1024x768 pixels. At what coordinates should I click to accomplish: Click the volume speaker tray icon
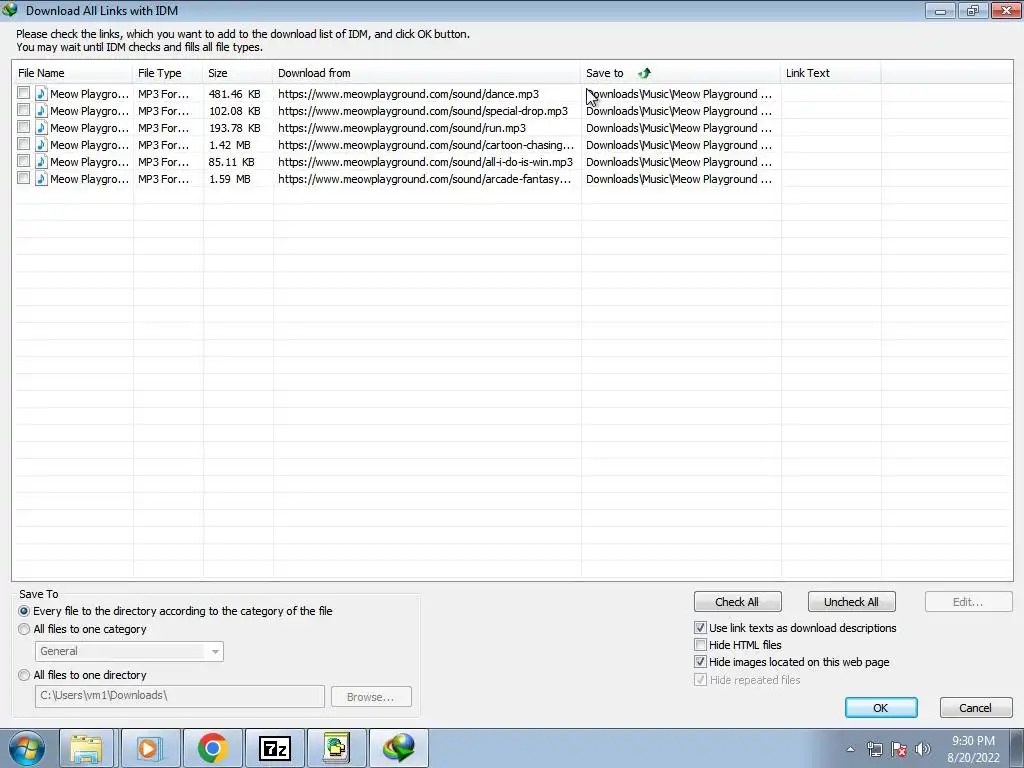click(923, 749)
